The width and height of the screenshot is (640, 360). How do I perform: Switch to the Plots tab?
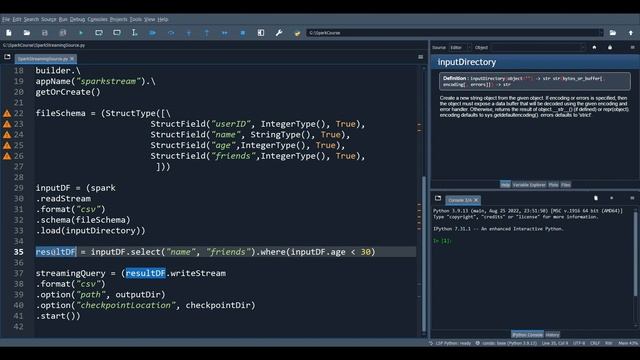(553, 185)
